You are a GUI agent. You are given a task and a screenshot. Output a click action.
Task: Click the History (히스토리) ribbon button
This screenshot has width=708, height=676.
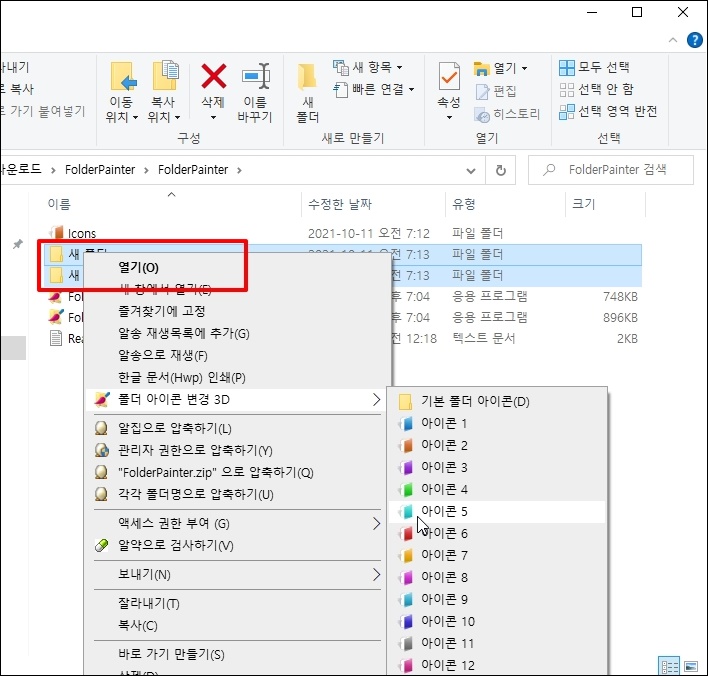coord(507,114)
